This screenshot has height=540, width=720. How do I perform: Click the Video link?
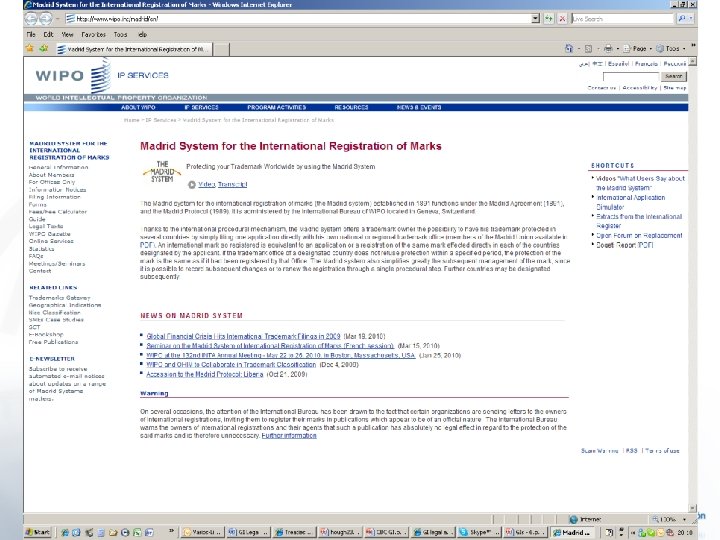pos(207,184)
